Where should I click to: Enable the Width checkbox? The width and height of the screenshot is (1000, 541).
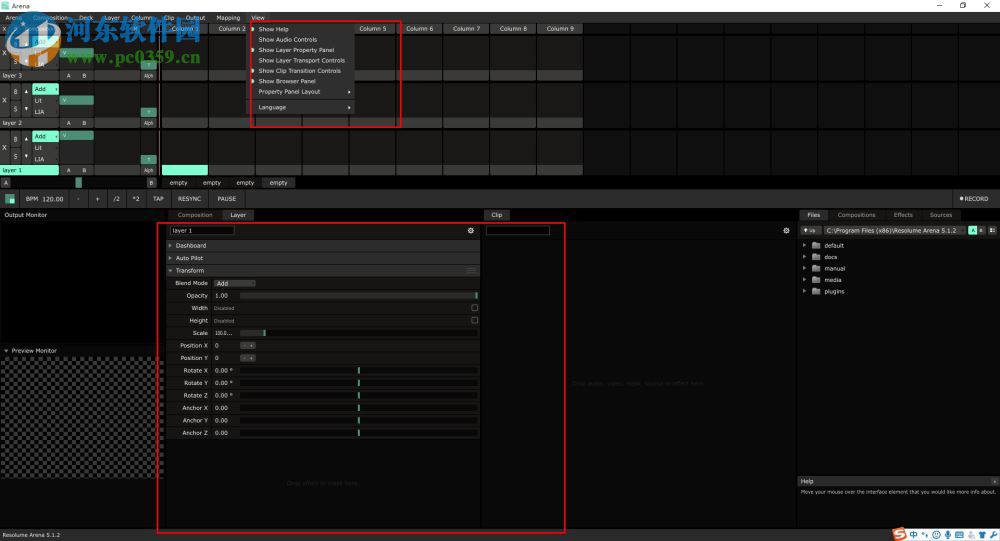pos(474,308)
